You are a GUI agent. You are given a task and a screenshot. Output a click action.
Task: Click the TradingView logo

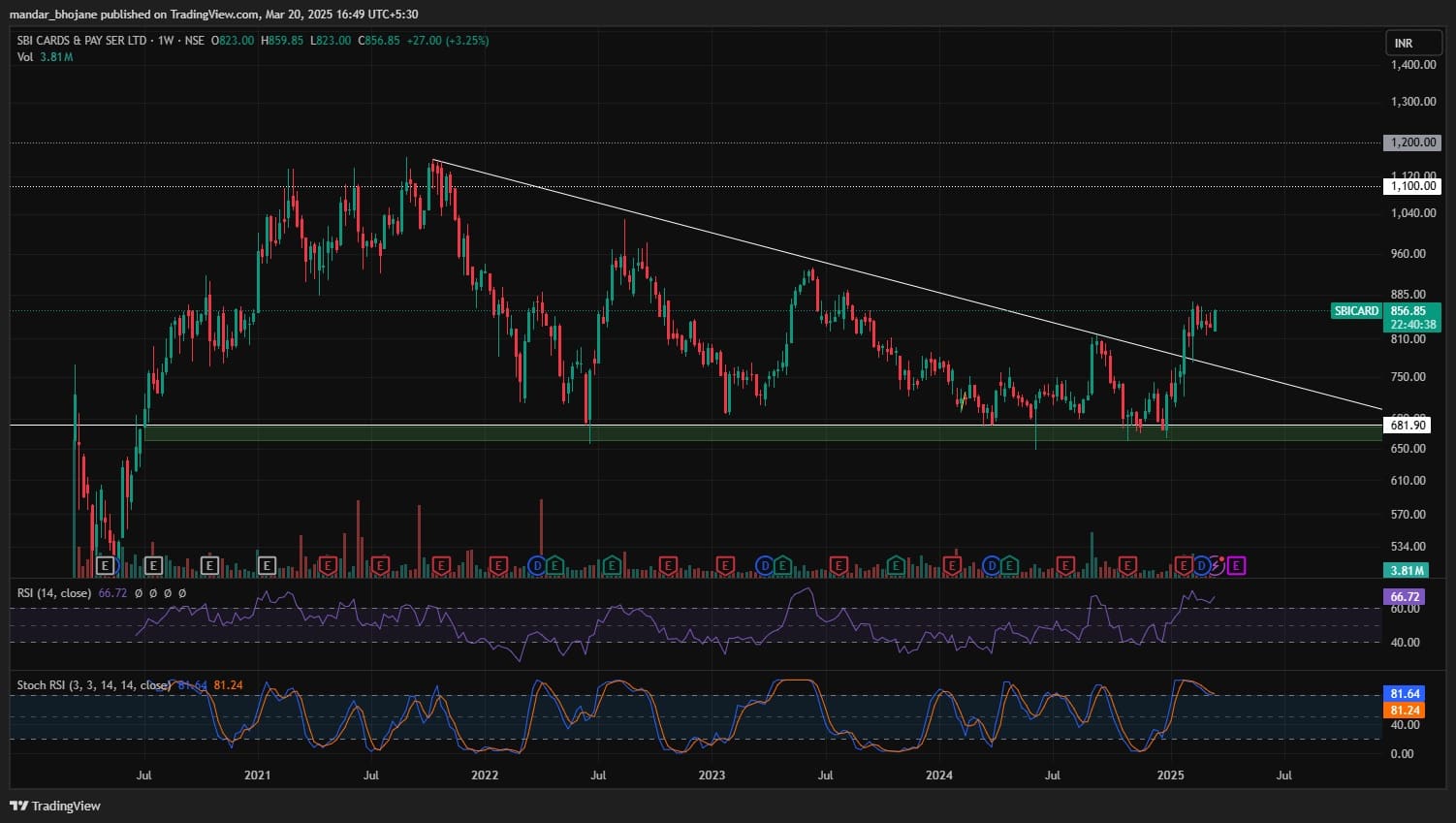[x=55, y=806]
